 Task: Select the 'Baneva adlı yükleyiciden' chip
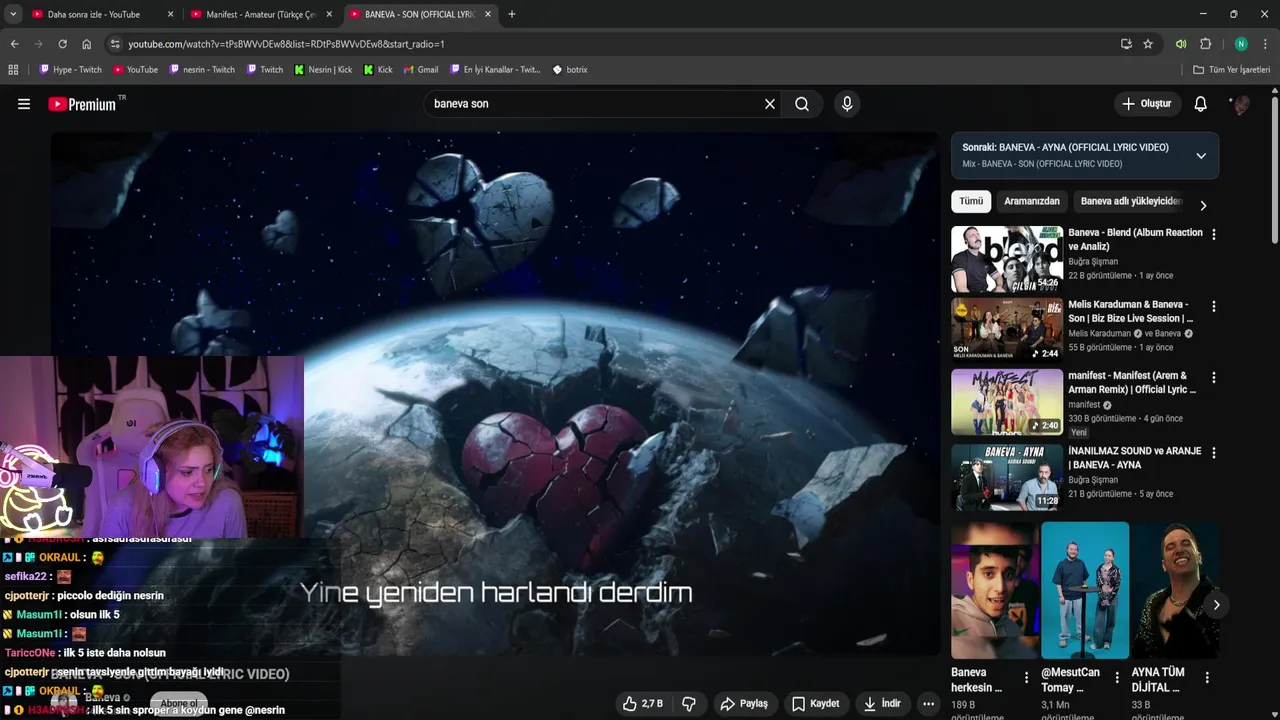(x=1131, y=201)
